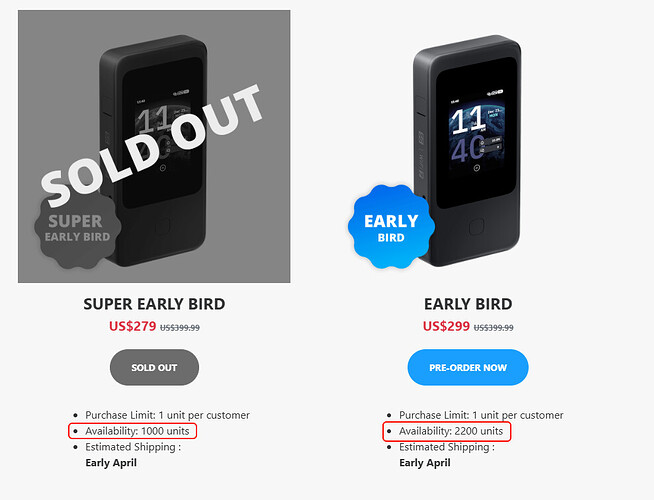
Task: Click the blue EARLY BIRD badge
Action: [391, 227]
